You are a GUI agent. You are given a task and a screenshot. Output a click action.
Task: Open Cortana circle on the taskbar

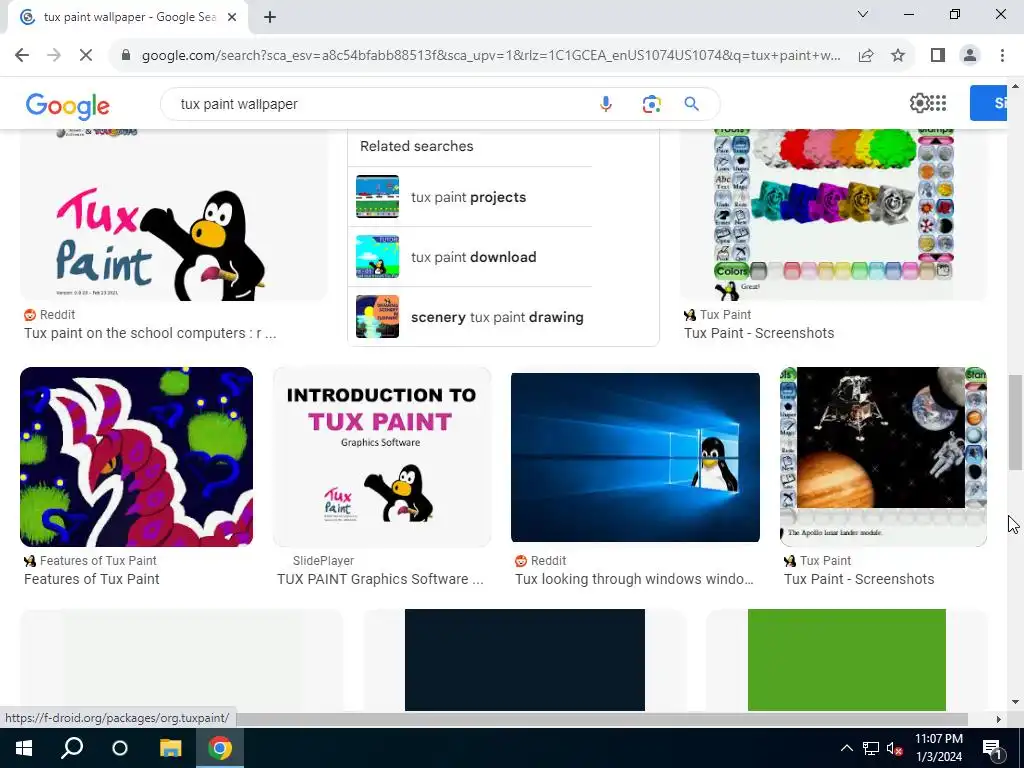[x=120, y=748]
